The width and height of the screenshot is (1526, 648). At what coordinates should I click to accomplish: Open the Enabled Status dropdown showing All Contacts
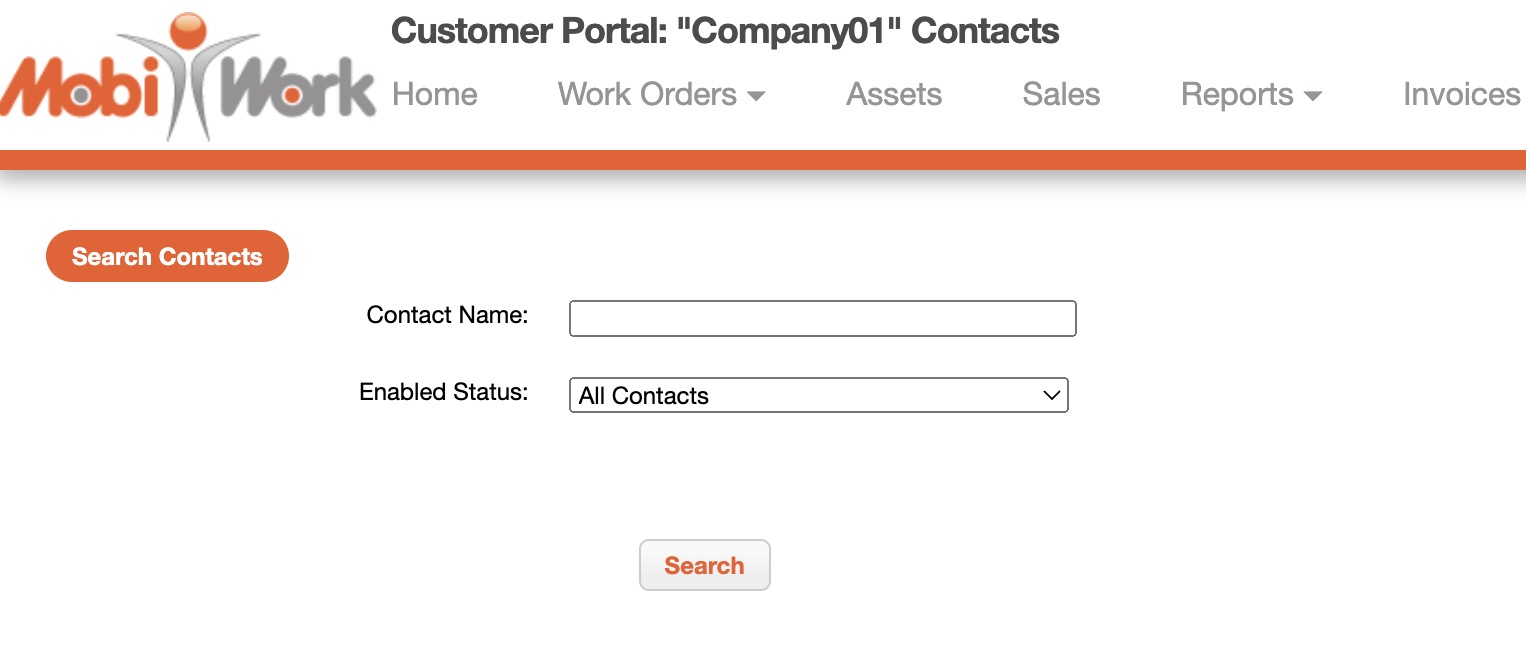(818, 395)
